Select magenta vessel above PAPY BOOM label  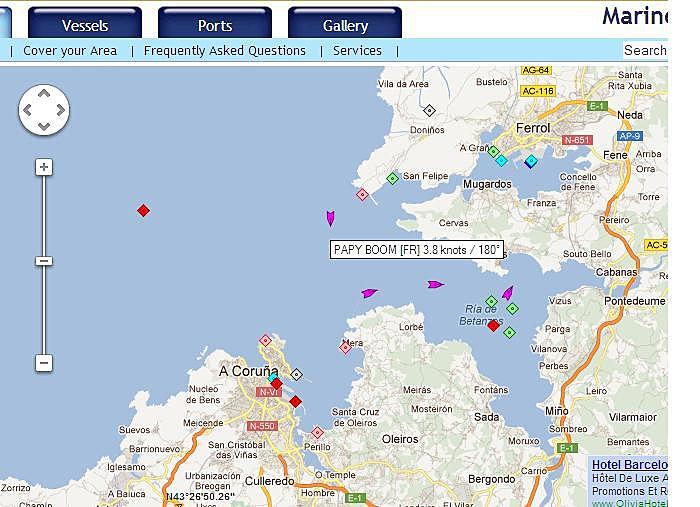coord(330,218)
